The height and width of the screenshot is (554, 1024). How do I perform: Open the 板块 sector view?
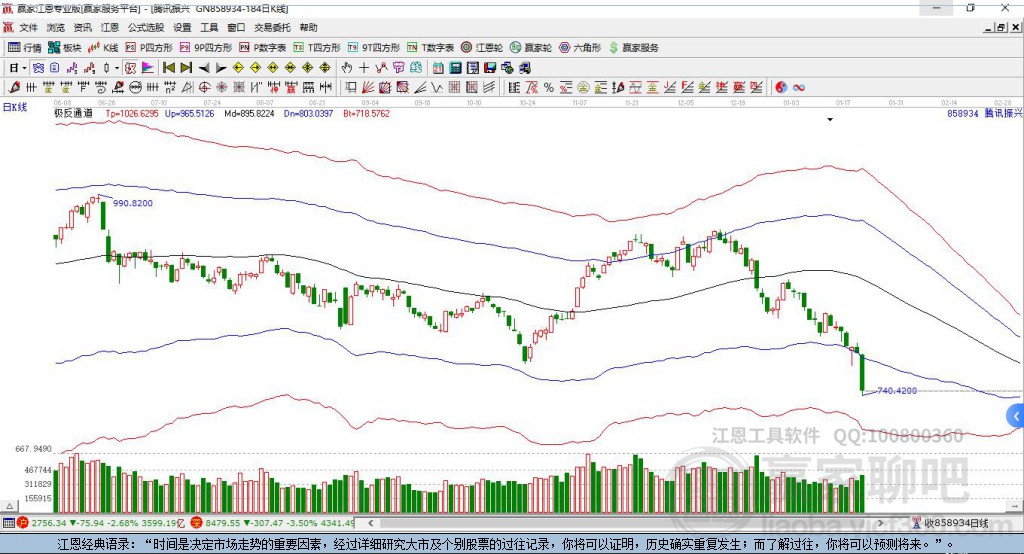[65, 48]
